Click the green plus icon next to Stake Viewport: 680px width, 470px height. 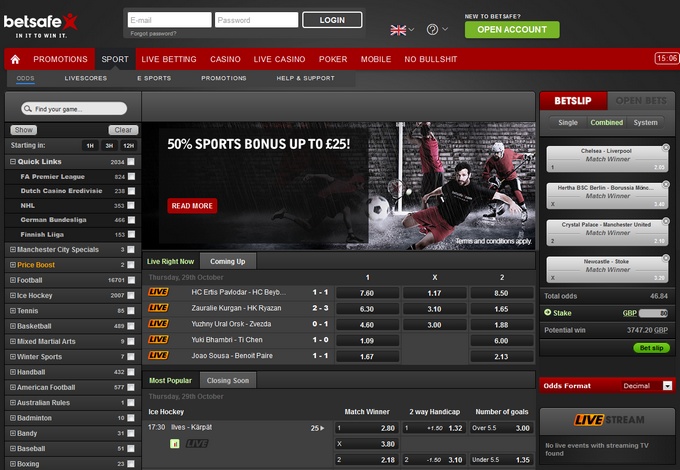tap(547, 313)
